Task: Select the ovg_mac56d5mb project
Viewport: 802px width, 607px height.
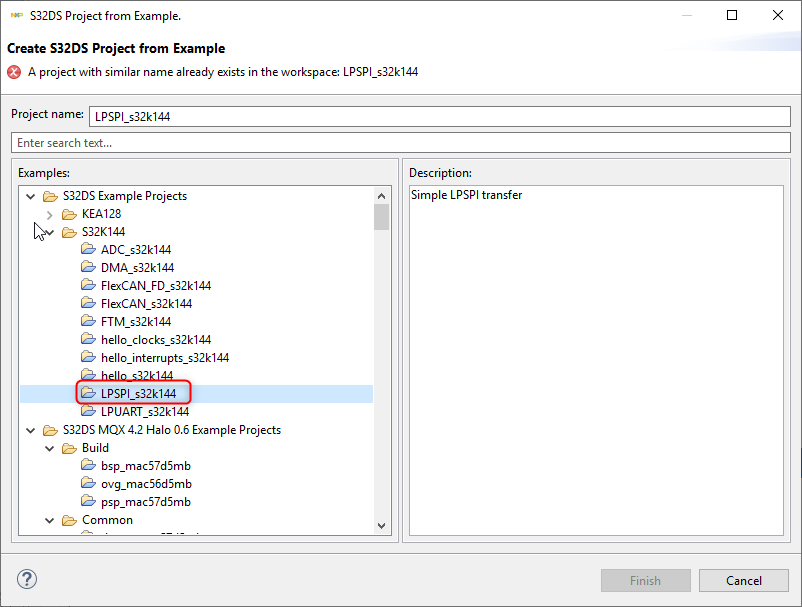Action: tap(146, 484)
